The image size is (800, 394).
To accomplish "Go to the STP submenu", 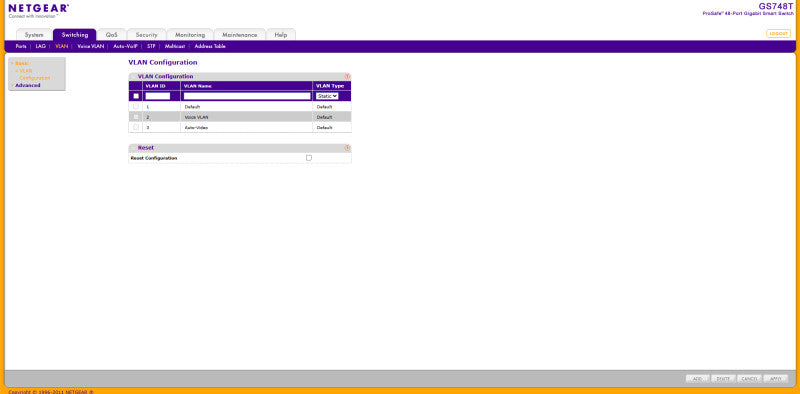I will point(151,46).
